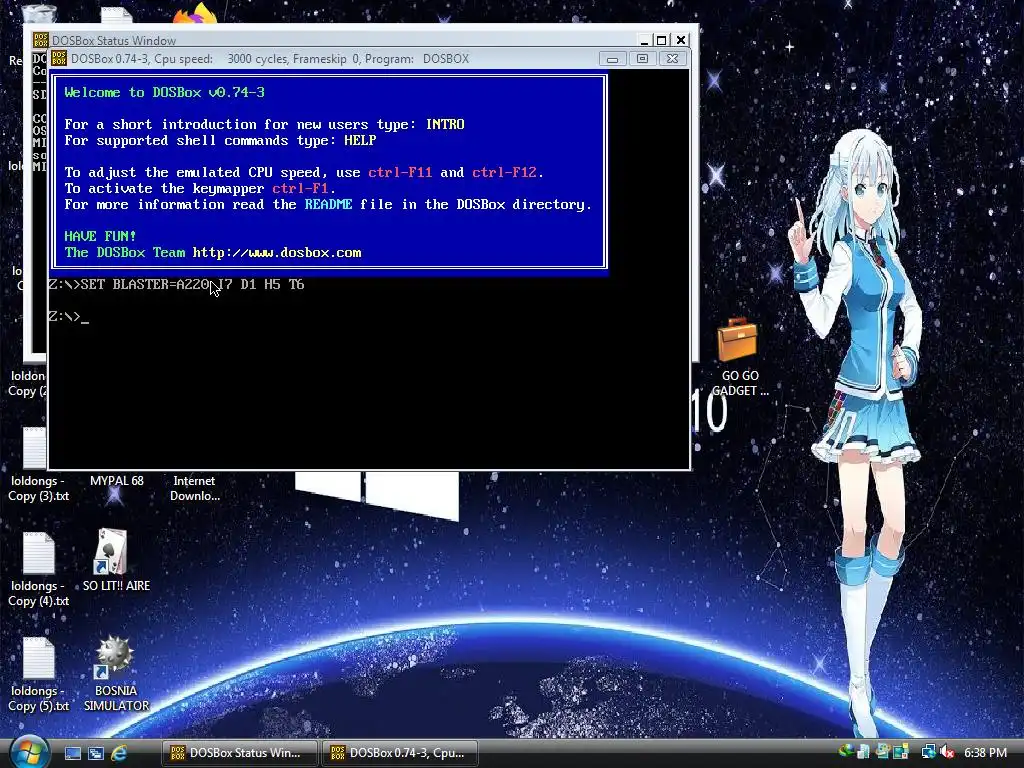Image resolution: width=1024 pixels, height=768 pixels.
Task: Click ctrl-F1 keymapper text
Action: point(300,189)
